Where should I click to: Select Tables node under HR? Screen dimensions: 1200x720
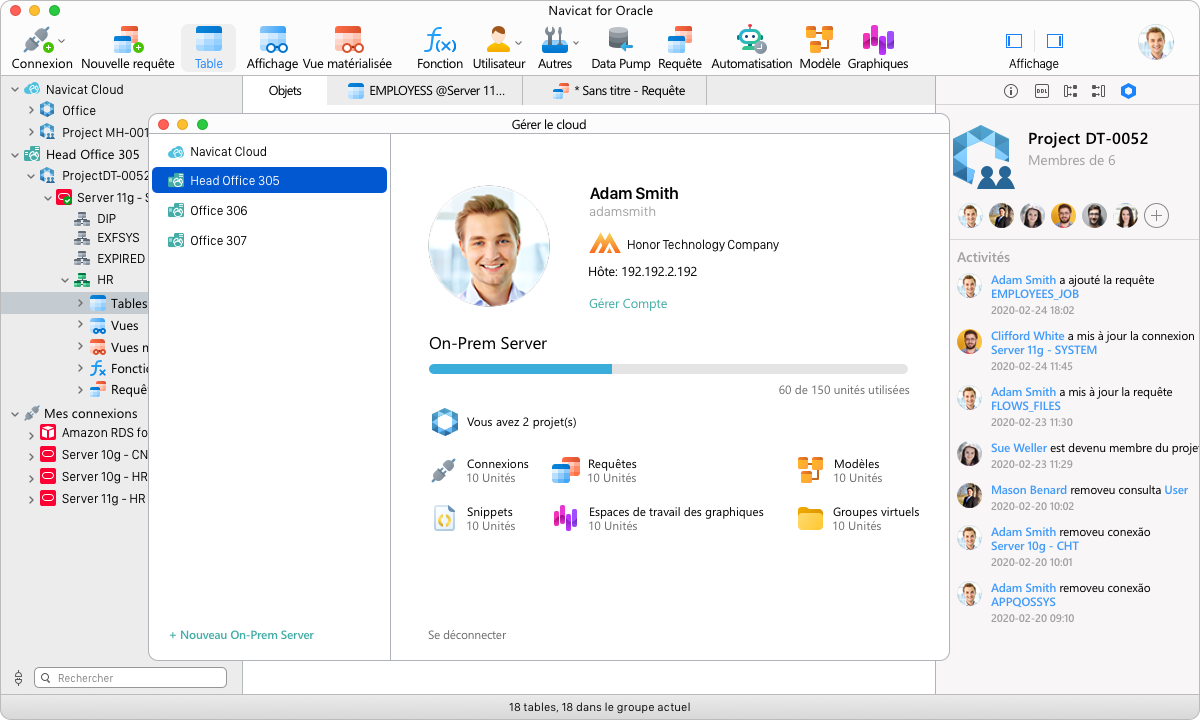pyautogui.click(x=128, y=303)
